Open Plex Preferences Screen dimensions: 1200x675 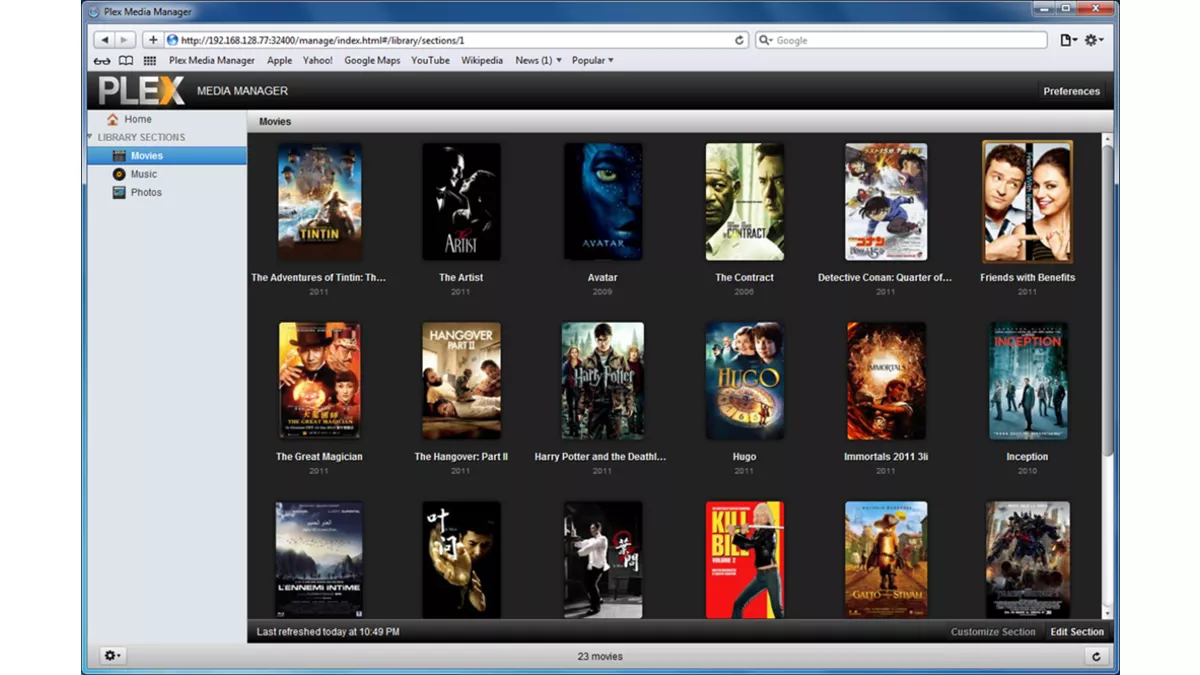pyautogui.click(x=1071, y=91)
